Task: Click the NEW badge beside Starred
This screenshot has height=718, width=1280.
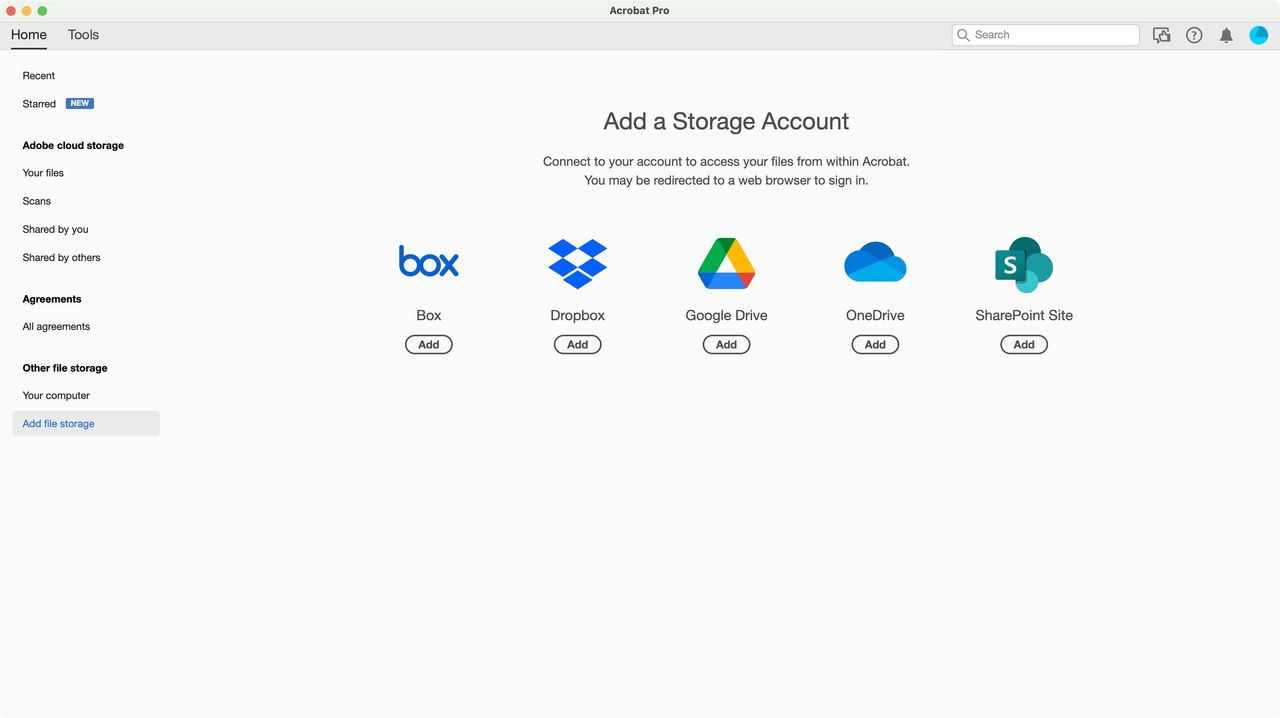Action: click(80, 103)
